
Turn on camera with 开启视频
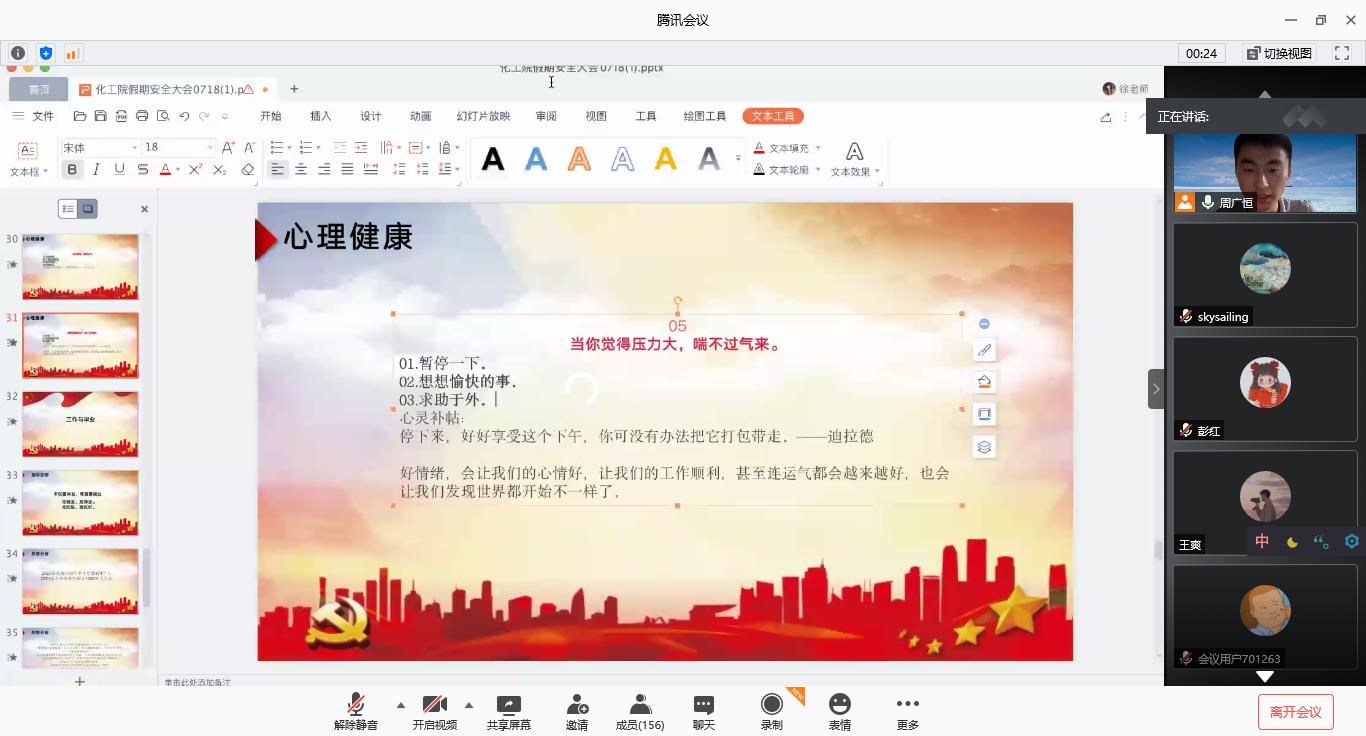(x=434, y=711)
